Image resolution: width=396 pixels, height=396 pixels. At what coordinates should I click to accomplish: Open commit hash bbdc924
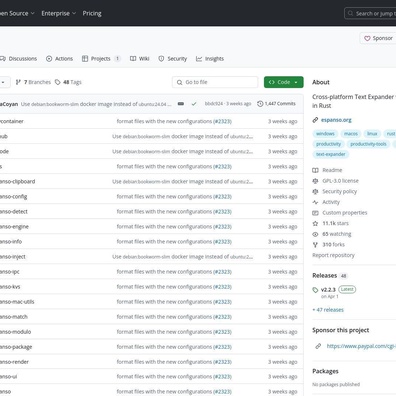[214, 104]
